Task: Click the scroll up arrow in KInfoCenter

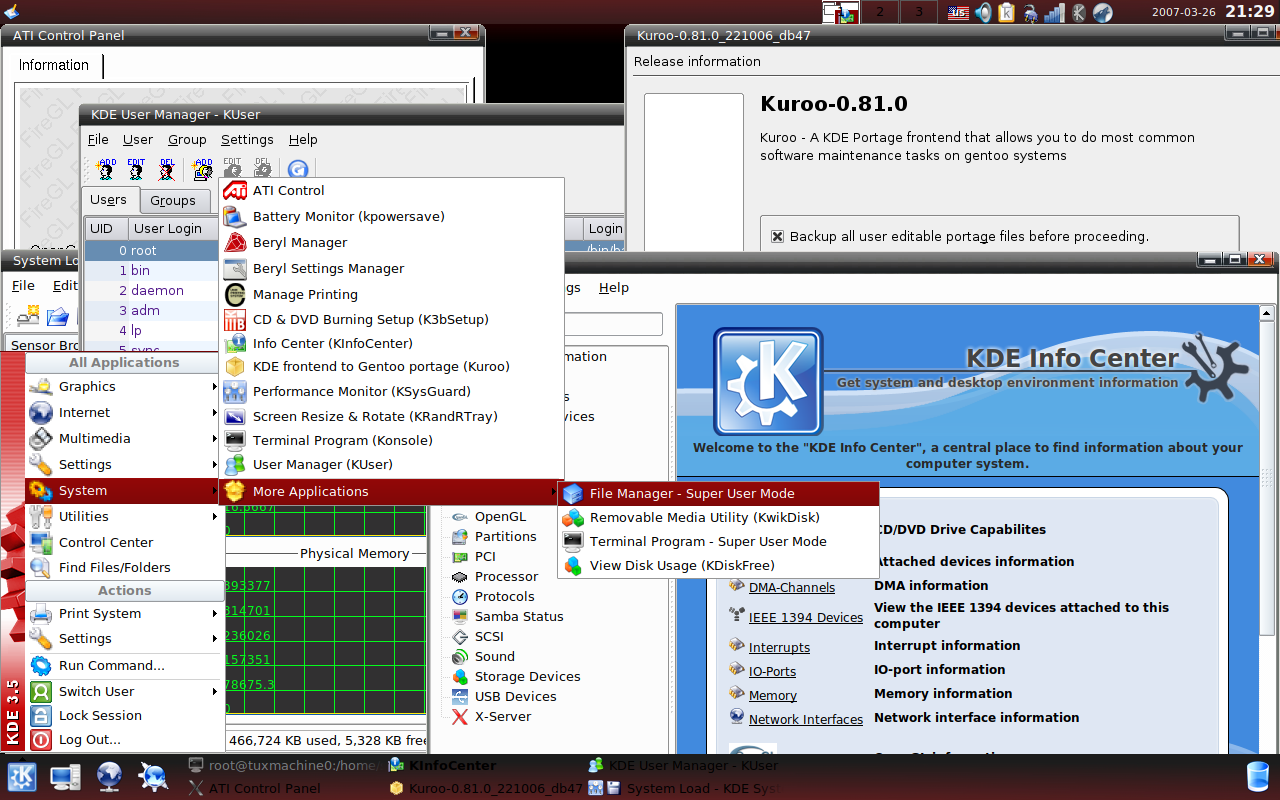Action: point(1265,313)
